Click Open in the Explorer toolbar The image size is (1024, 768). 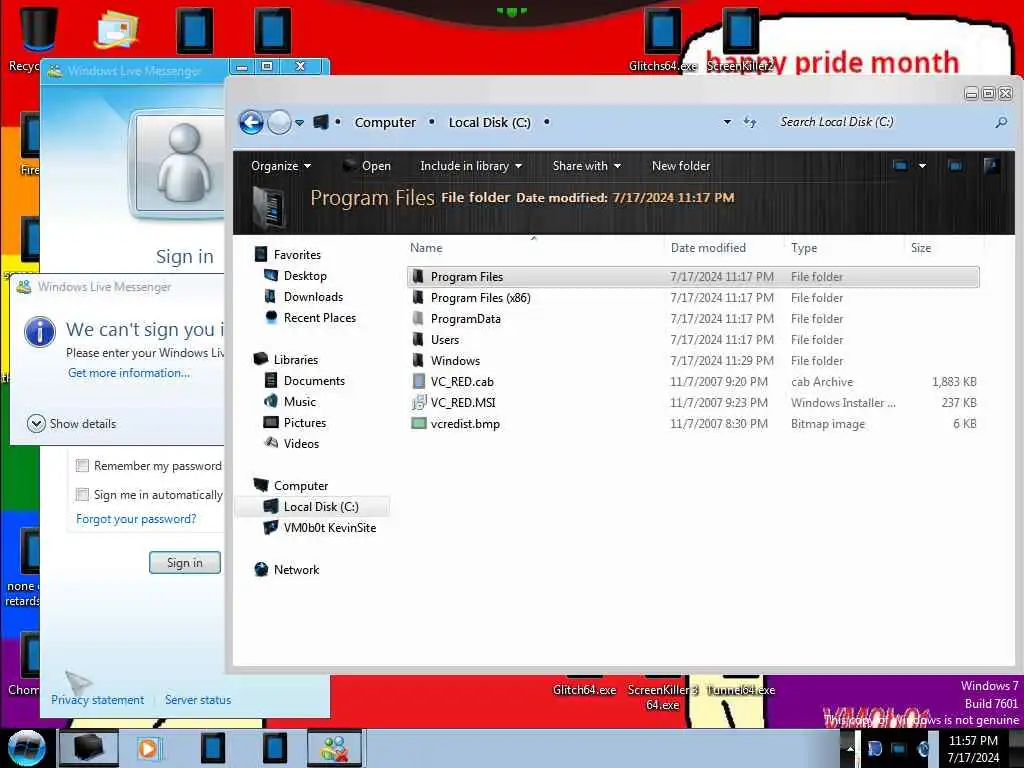367,166
